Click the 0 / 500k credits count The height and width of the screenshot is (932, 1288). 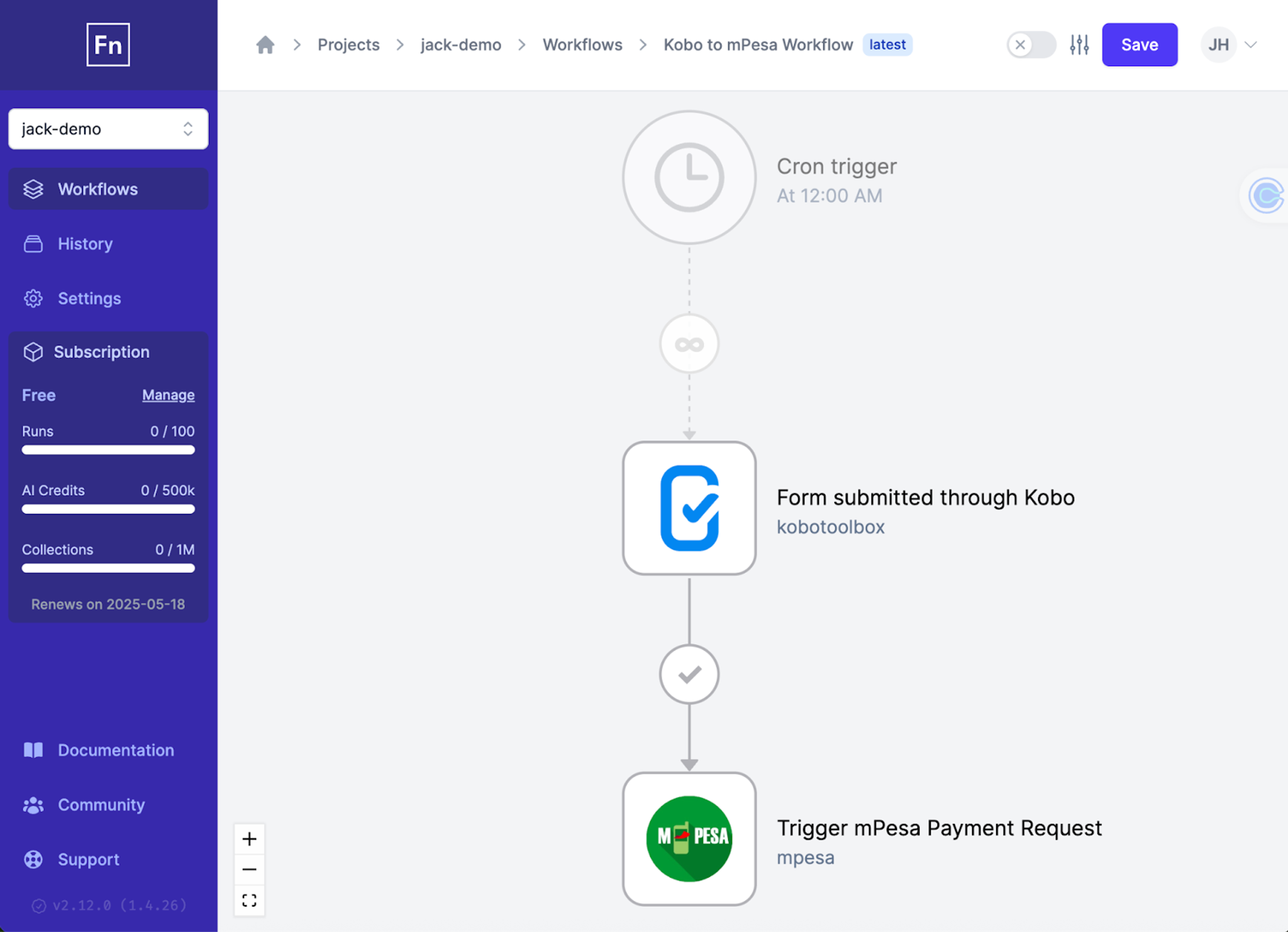(x=168, y=491)
